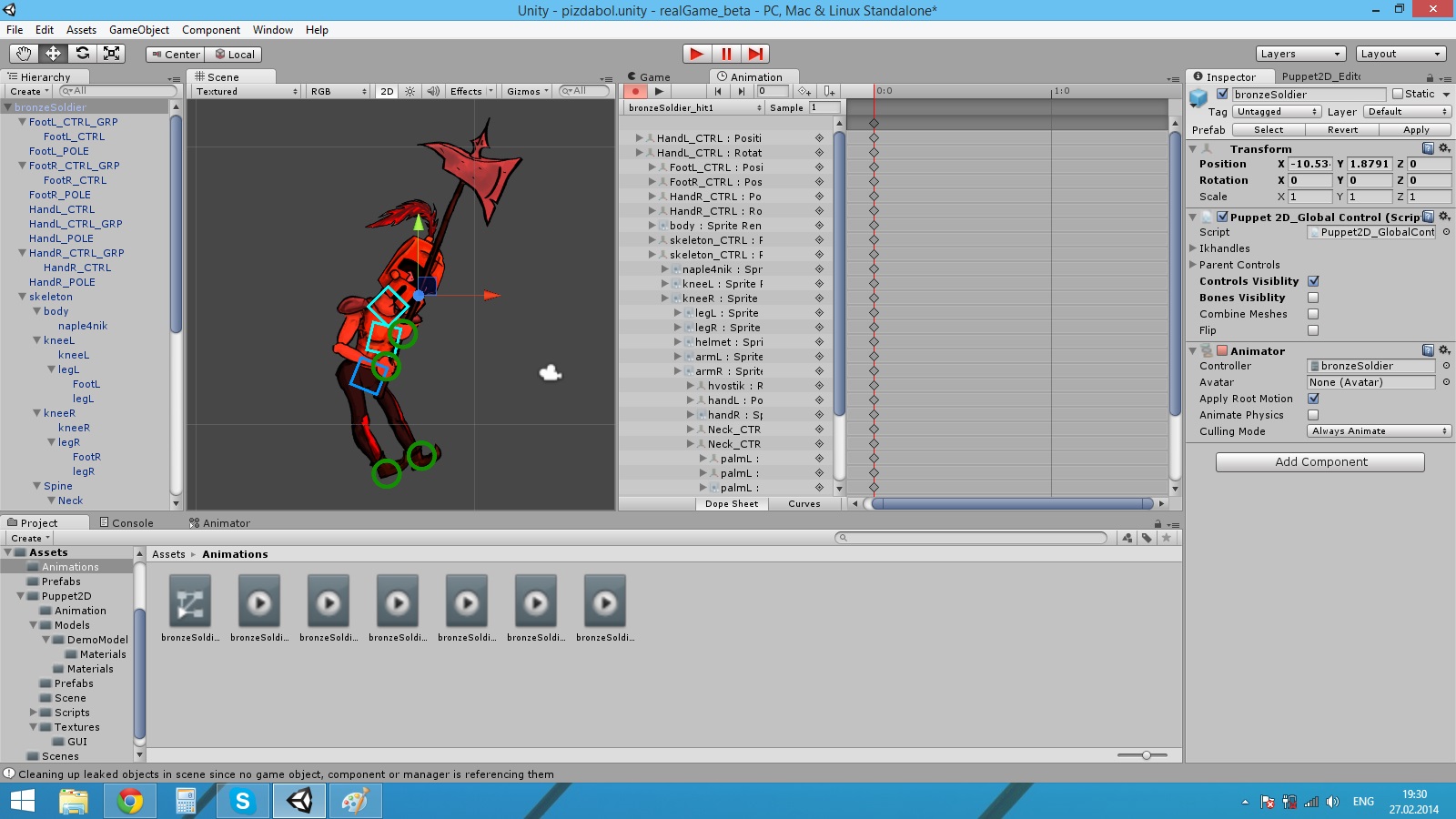Open Transform component gear menu
Viewport: 1456px width, 819px height.
click(x=1444, y=148)
